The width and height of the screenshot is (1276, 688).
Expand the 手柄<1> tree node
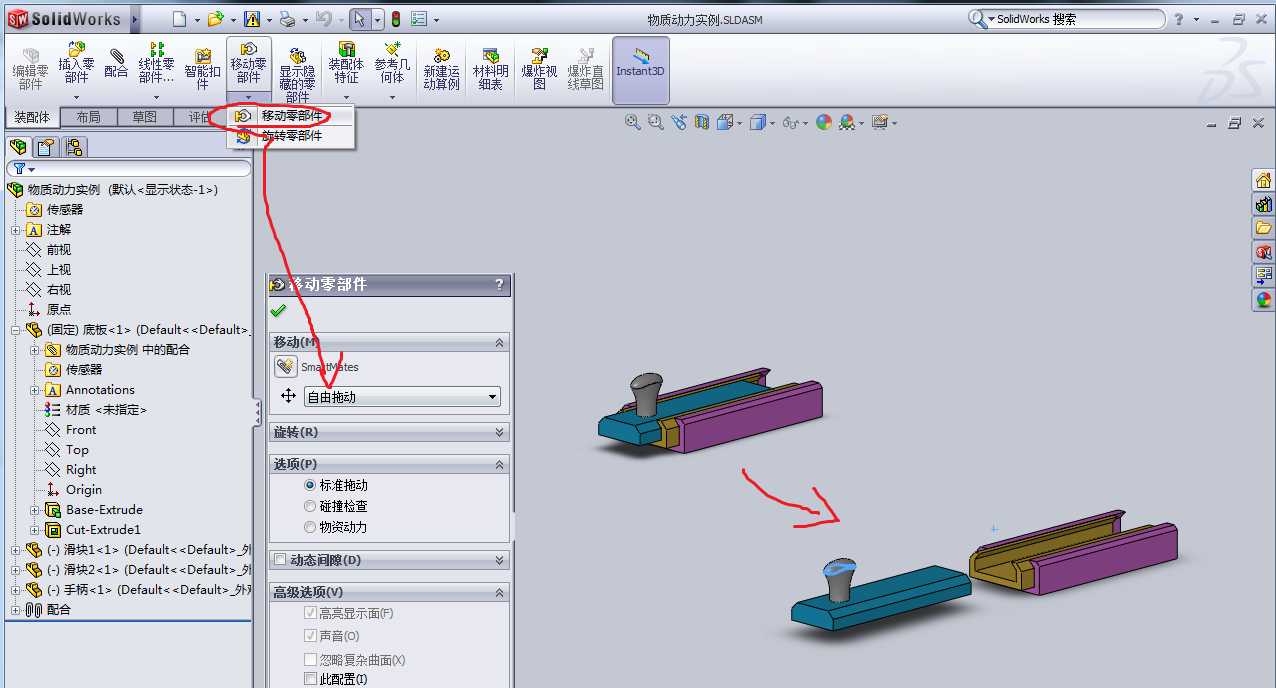point(16,590)
